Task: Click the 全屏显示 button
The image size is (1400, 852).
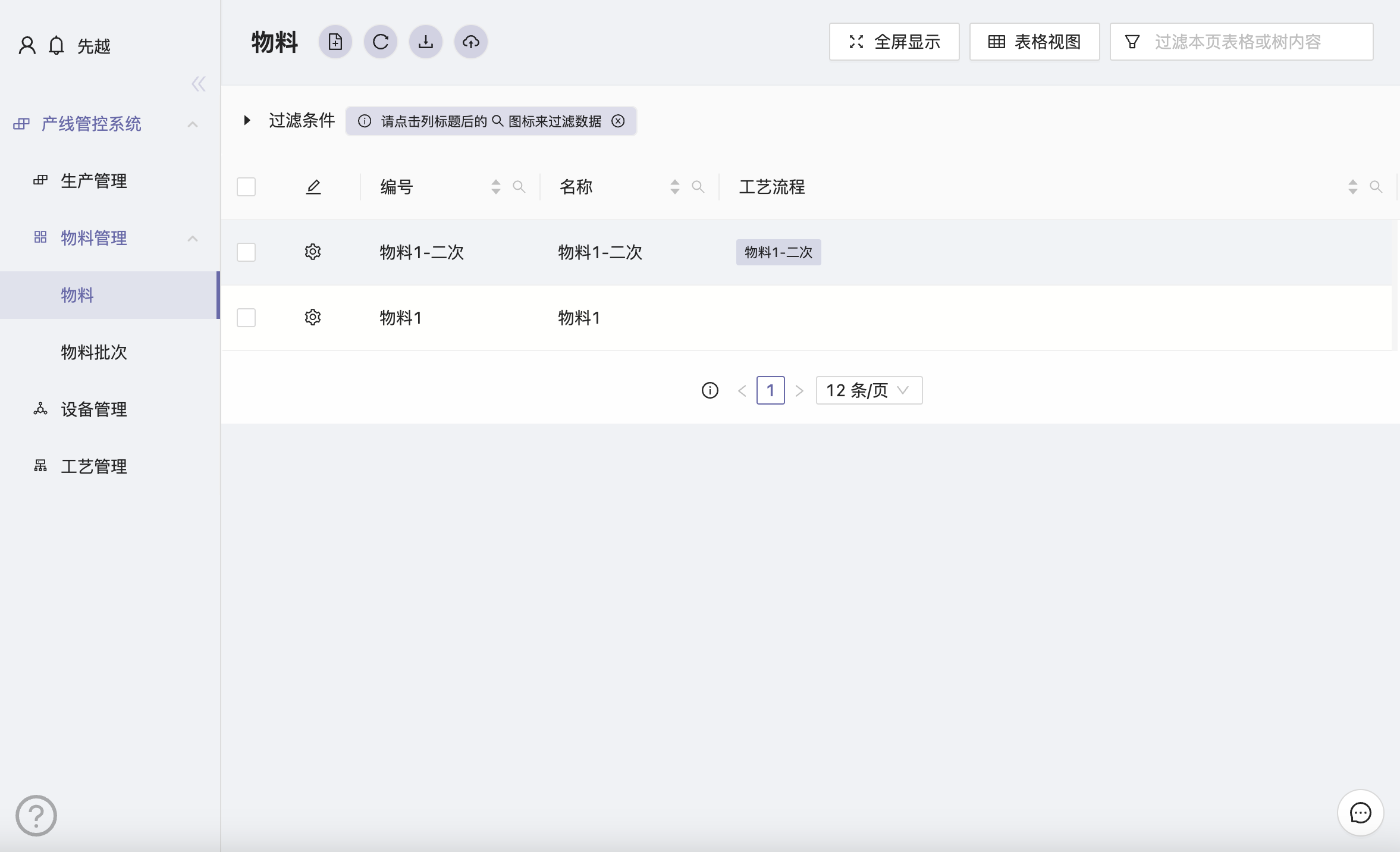Action: 894,42
